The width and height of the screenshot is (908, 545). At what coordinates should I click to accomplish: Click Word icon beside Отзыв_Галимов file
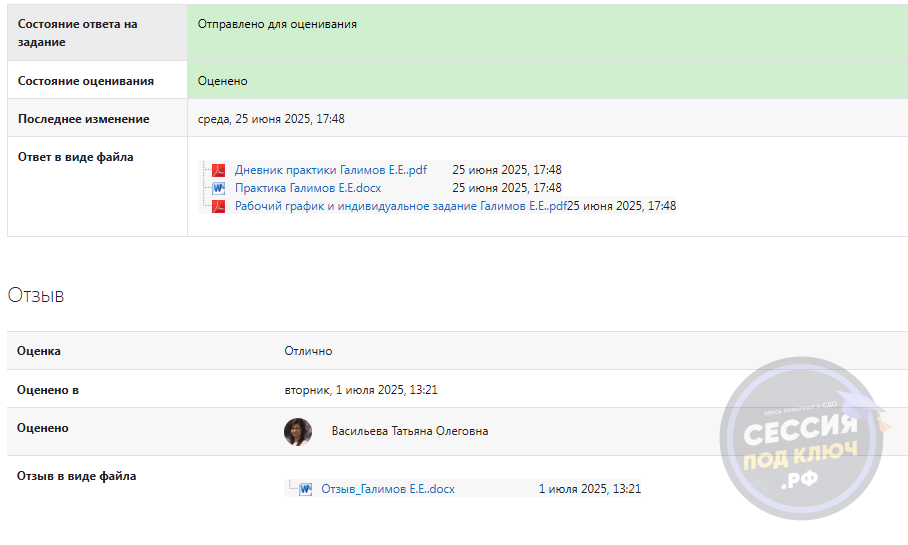[305, 489]
